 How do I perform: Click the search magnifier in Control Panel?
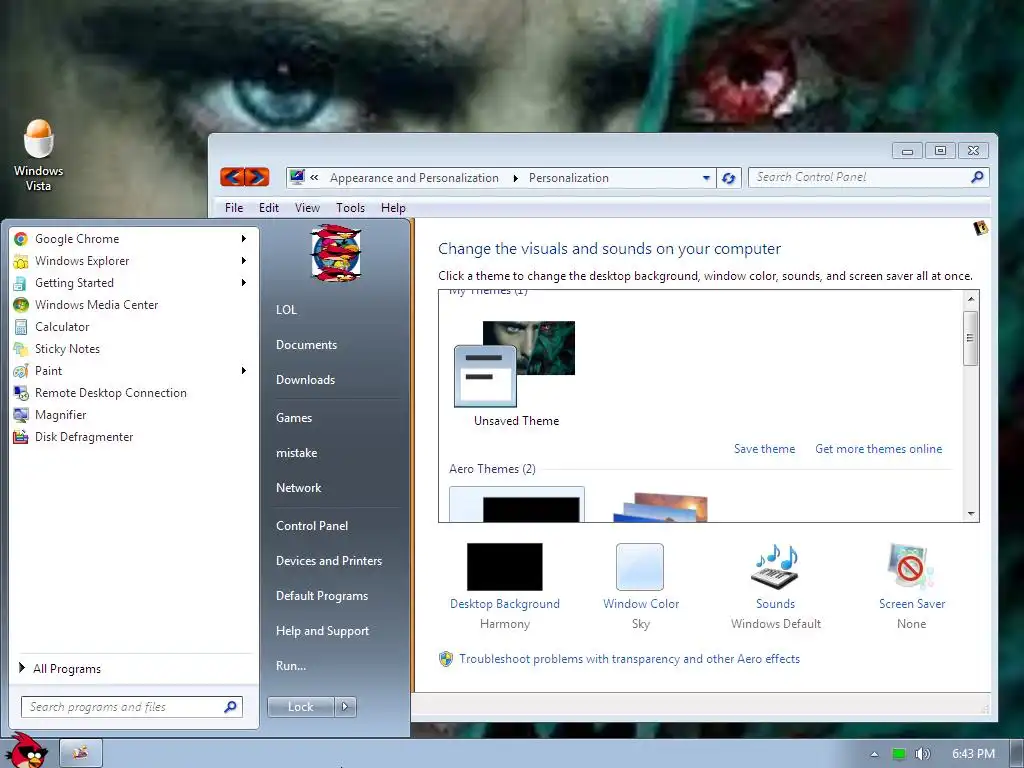coord(977,177)
